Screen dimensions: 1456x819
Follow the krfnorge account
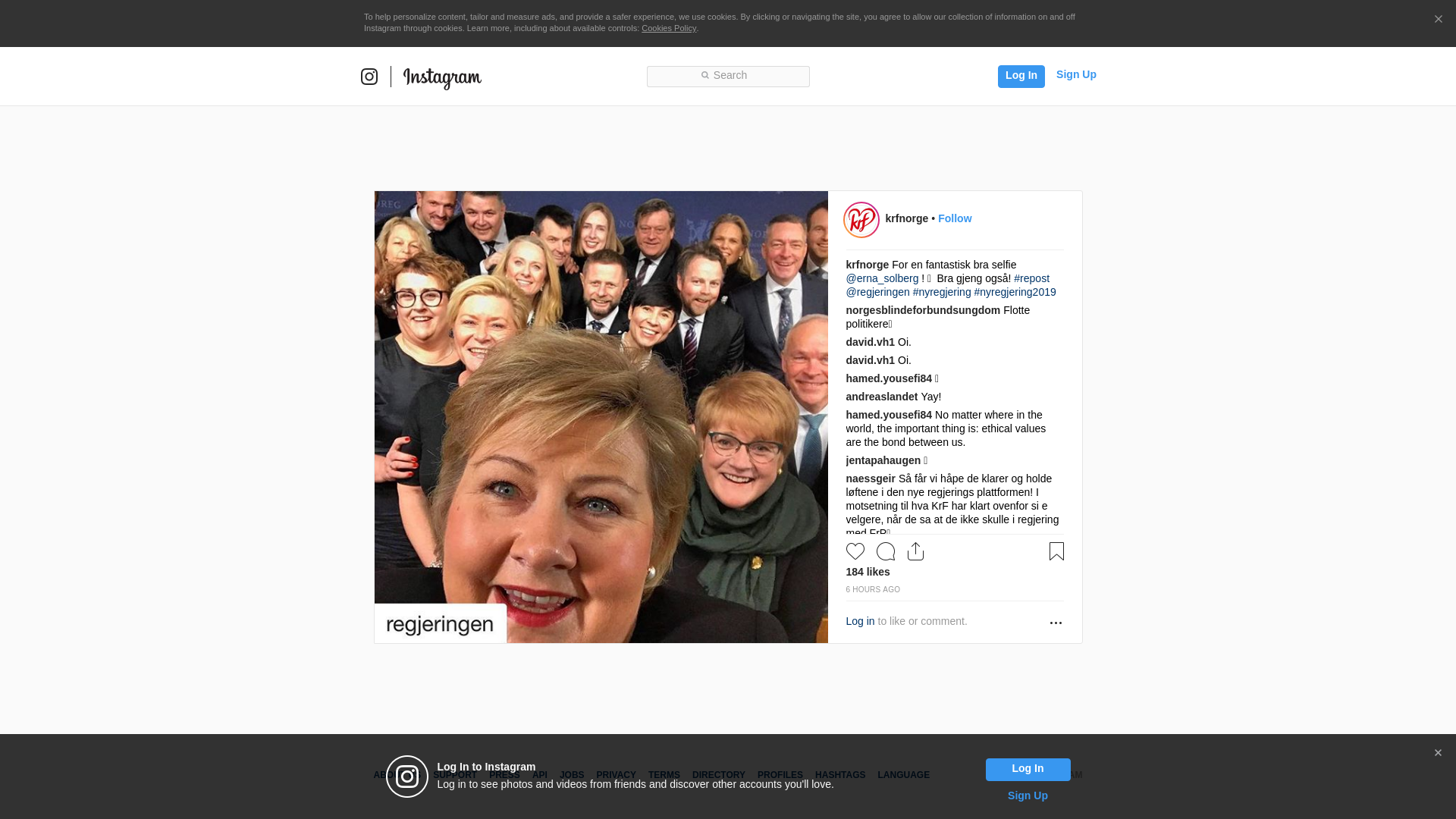955,218
